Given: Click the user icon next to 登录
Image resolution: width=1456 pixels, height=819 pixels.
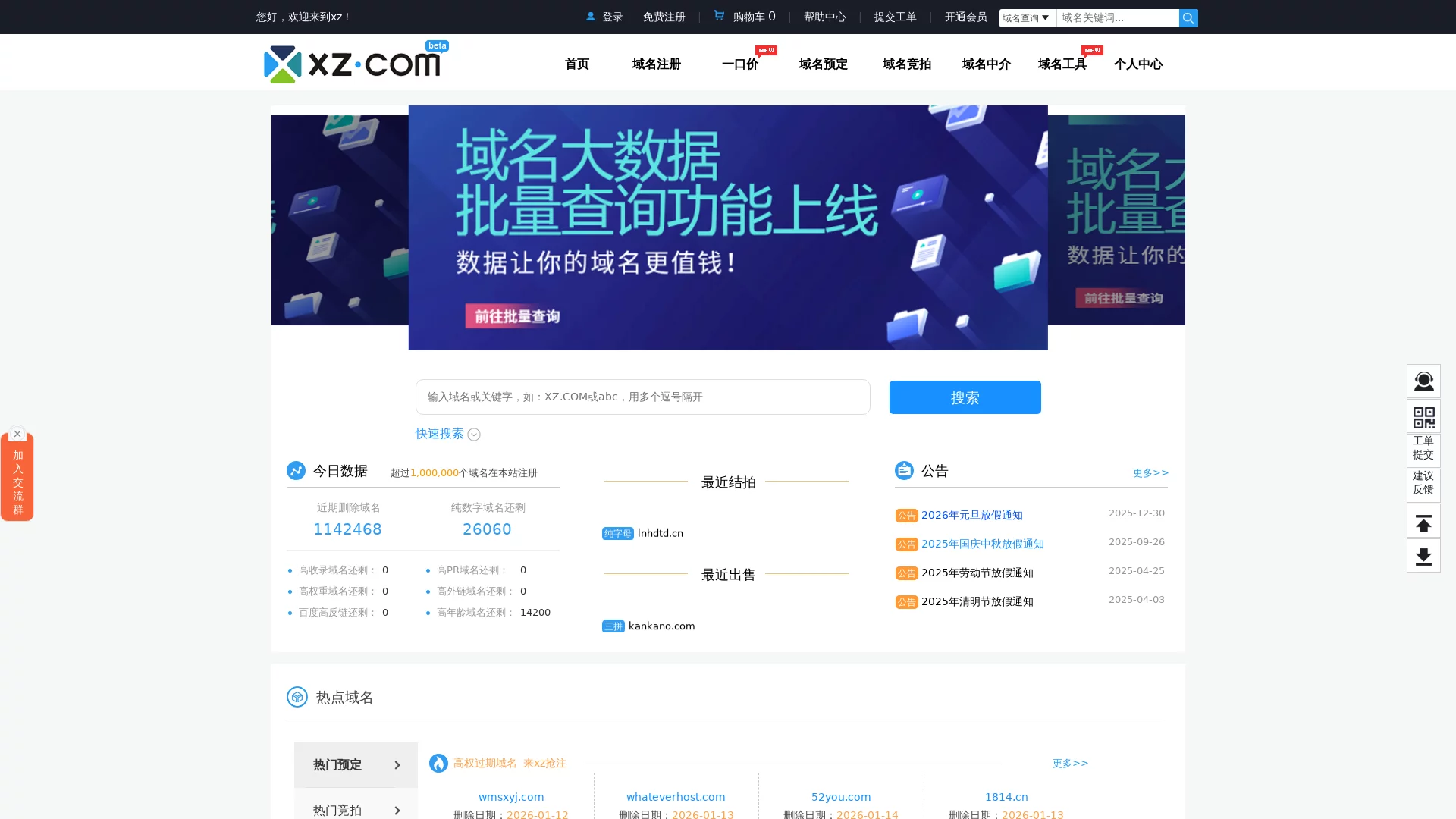Looking at the screenshot, I should [591, 17].
